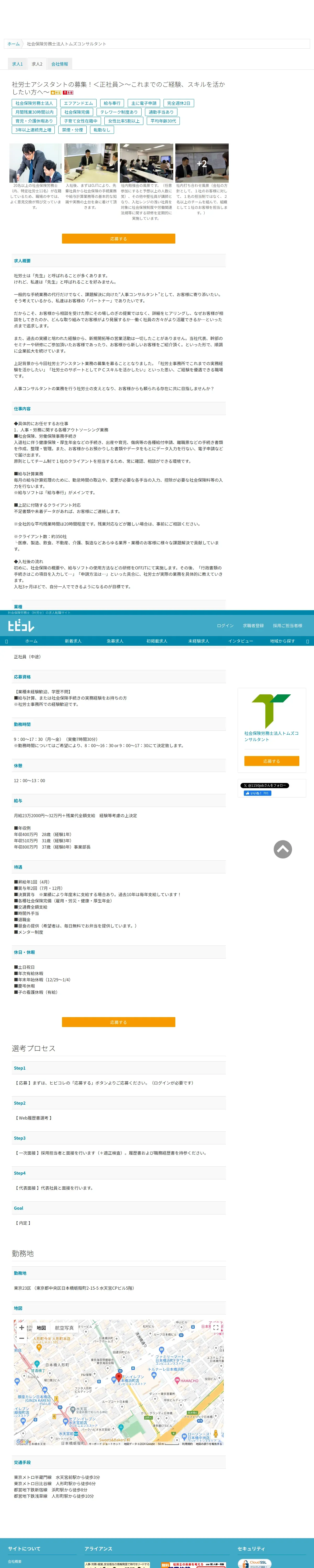Click キーボード ショートカット on the map
This screenshot has height=1568, width=314.
pos(105,1443)
